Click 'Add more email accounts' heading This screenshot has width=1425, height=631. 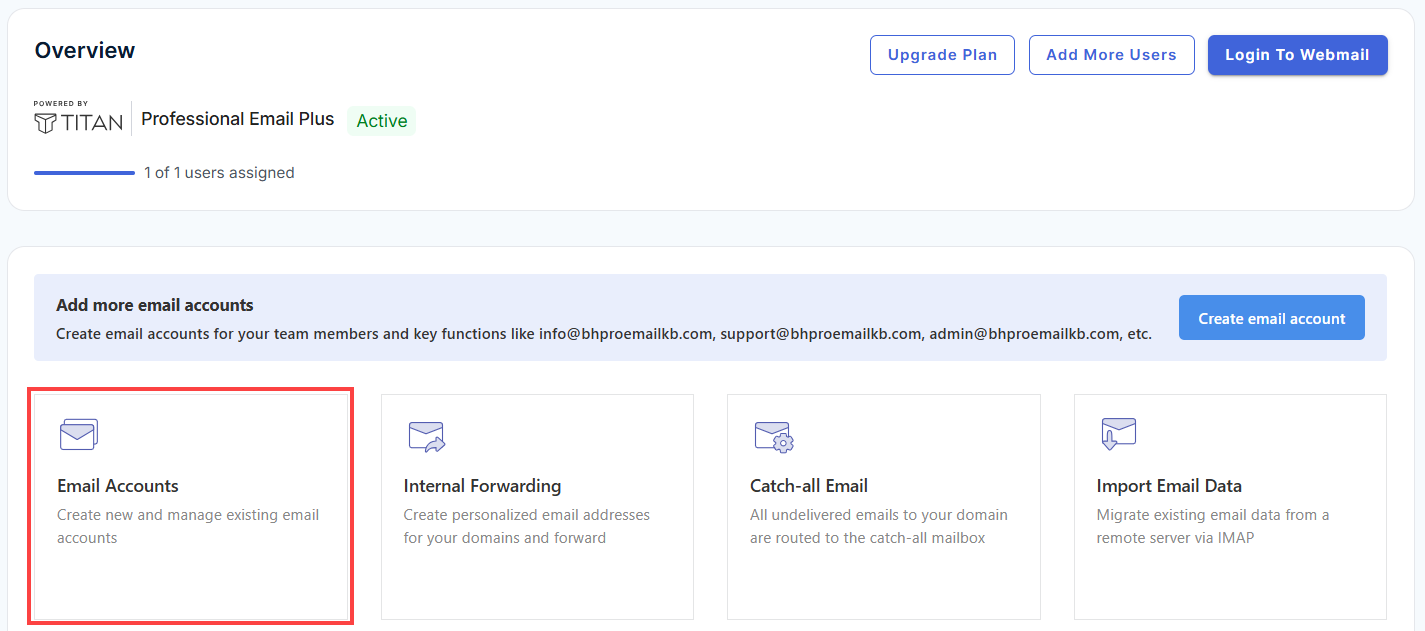(x=155, y=305)
